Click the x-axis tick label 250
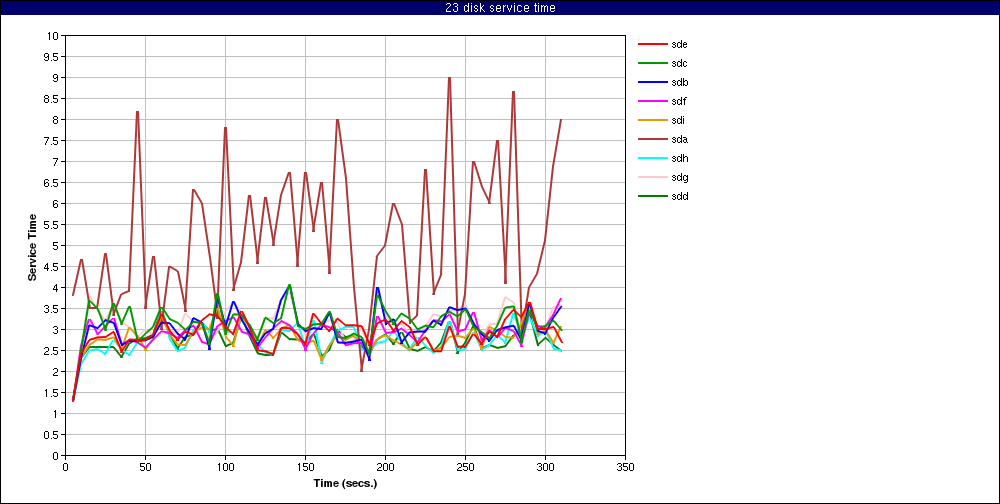This screenshot has height=504, width=1000. click(x=466, y=466)
